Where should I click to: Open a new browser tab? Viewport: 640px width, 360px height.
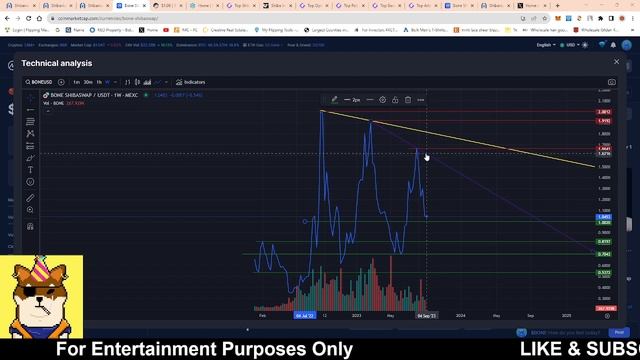point(558,6)
